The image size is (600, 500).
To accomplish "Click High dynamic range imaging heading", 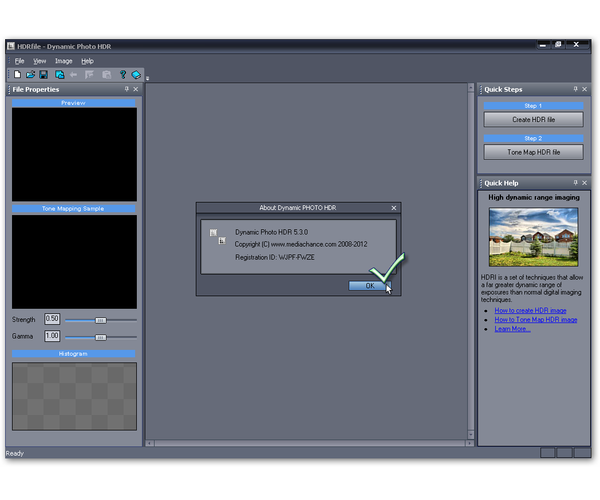I will point(533,197).
